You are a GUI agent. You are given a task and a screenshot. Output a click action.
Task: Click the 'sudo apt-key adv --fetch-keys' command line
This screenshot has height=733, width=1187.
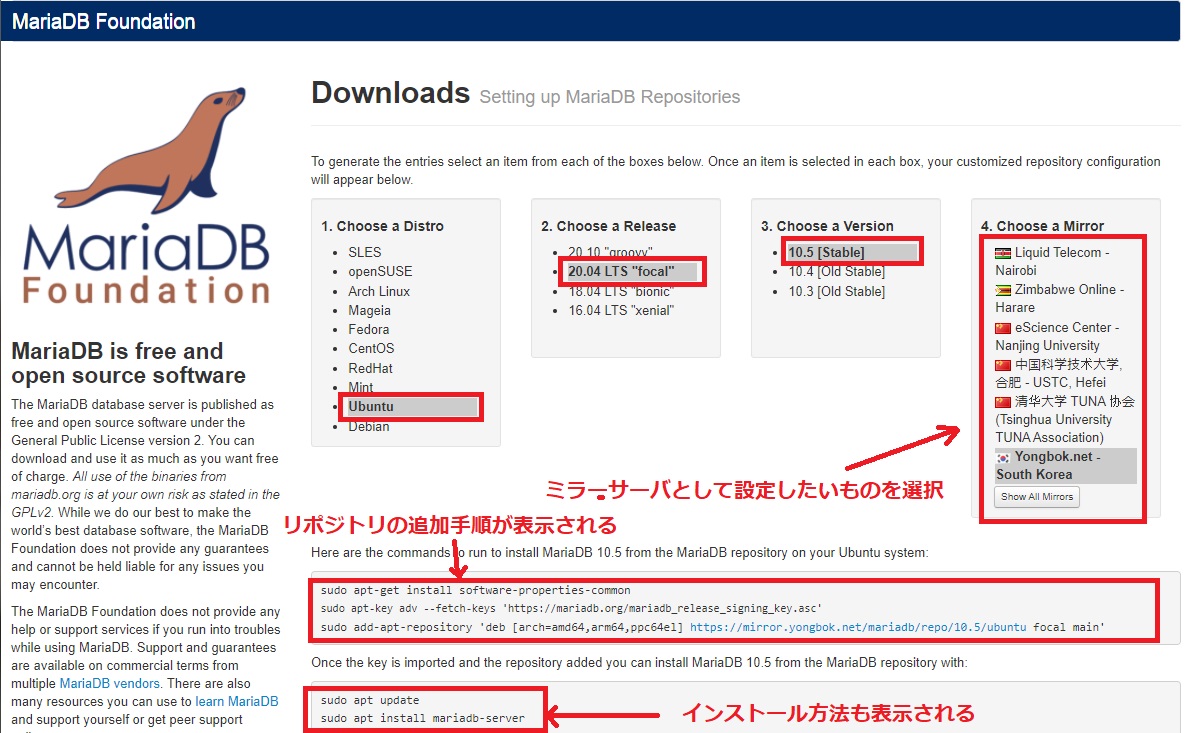[x=571, y=608]
